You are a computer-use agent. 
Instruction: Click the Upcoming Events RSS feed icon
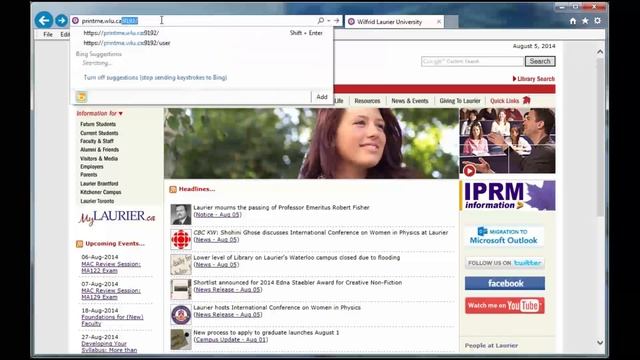click(x=79, y=244)
